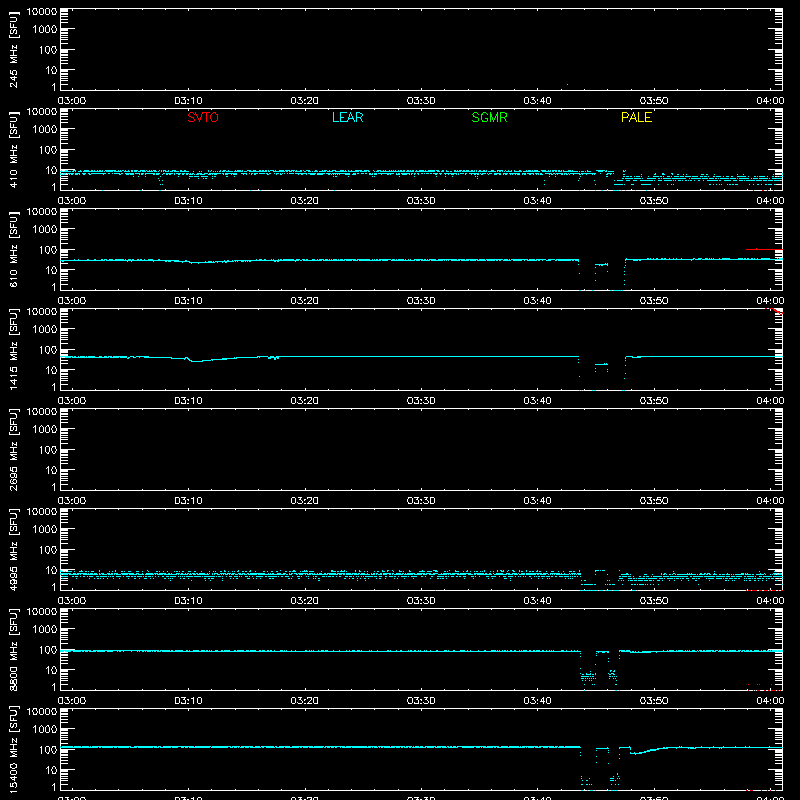Click 03:30 time label under 1415 MHz panel
Viewport: 800px width, 800px height.
click(x=421, y=401)
